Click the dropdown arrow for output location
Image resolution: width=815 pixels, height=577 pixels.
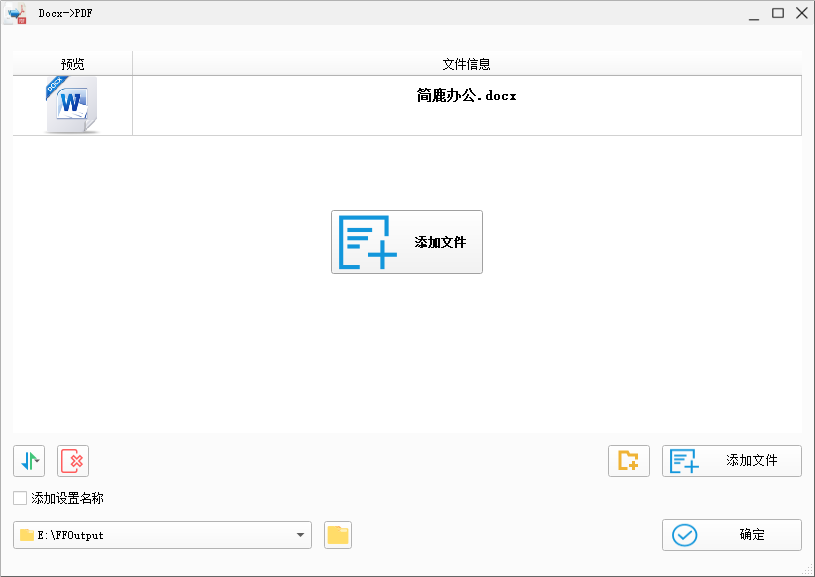[300, 535]
